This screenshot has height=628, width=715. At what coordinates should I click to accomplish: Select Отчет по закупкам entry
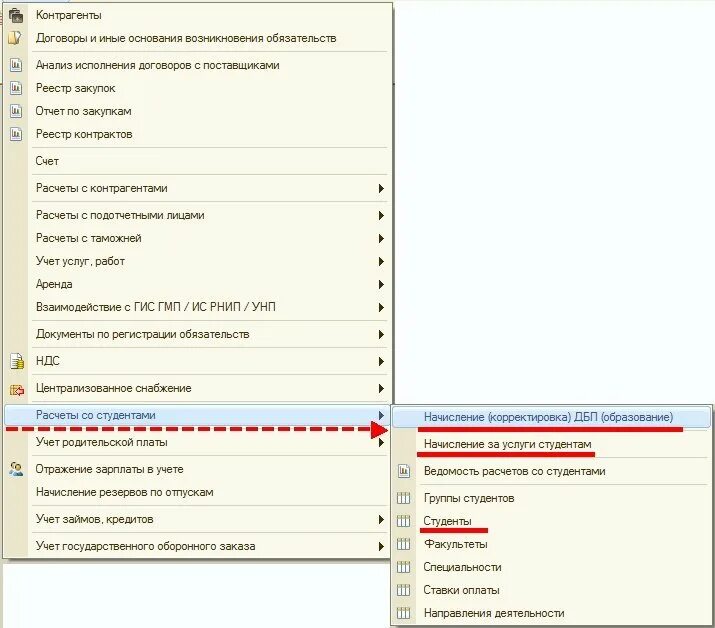click(x=197, y=111)
